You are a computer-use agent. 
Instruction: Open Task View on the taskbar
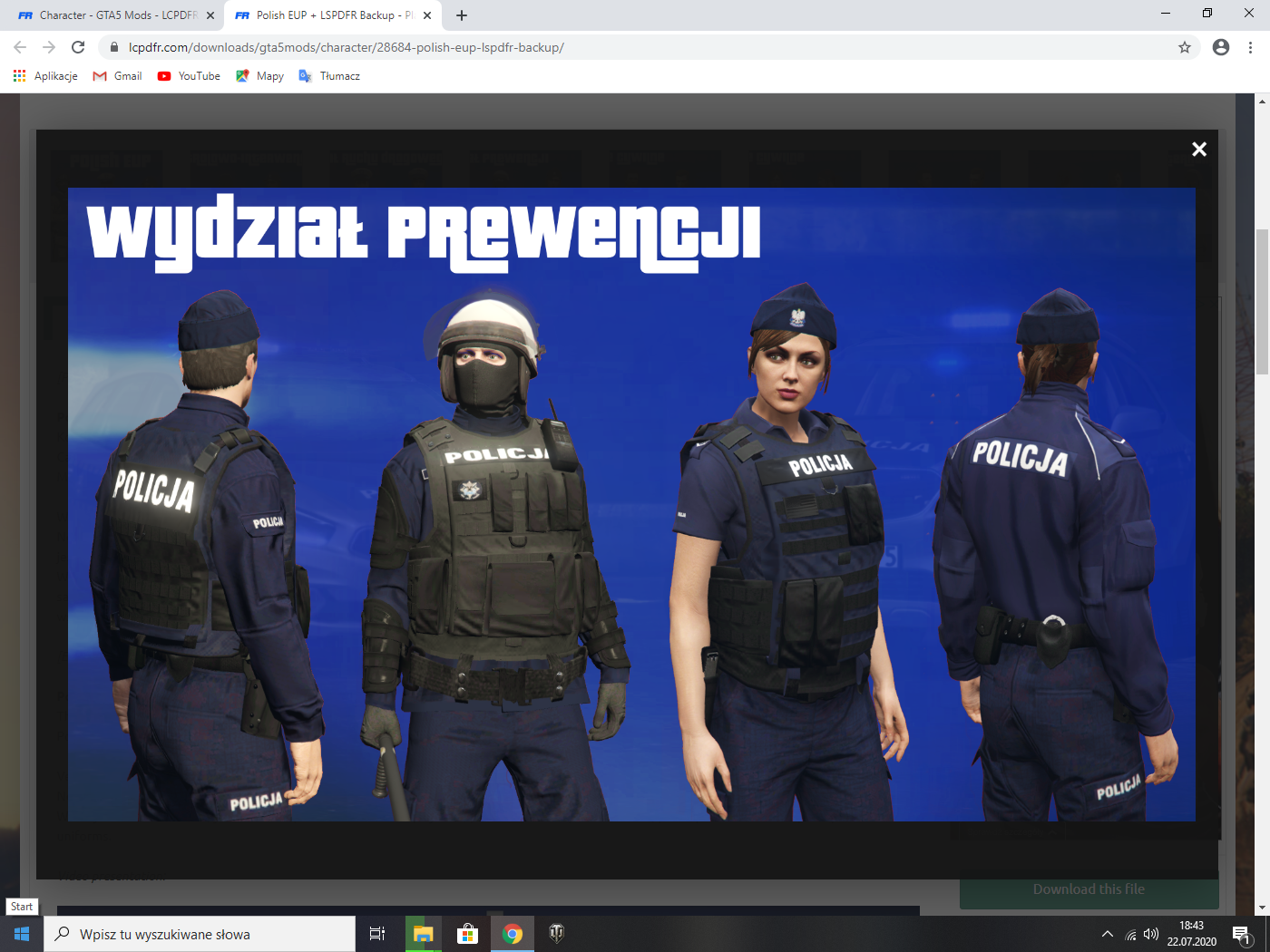coord(377,934)
